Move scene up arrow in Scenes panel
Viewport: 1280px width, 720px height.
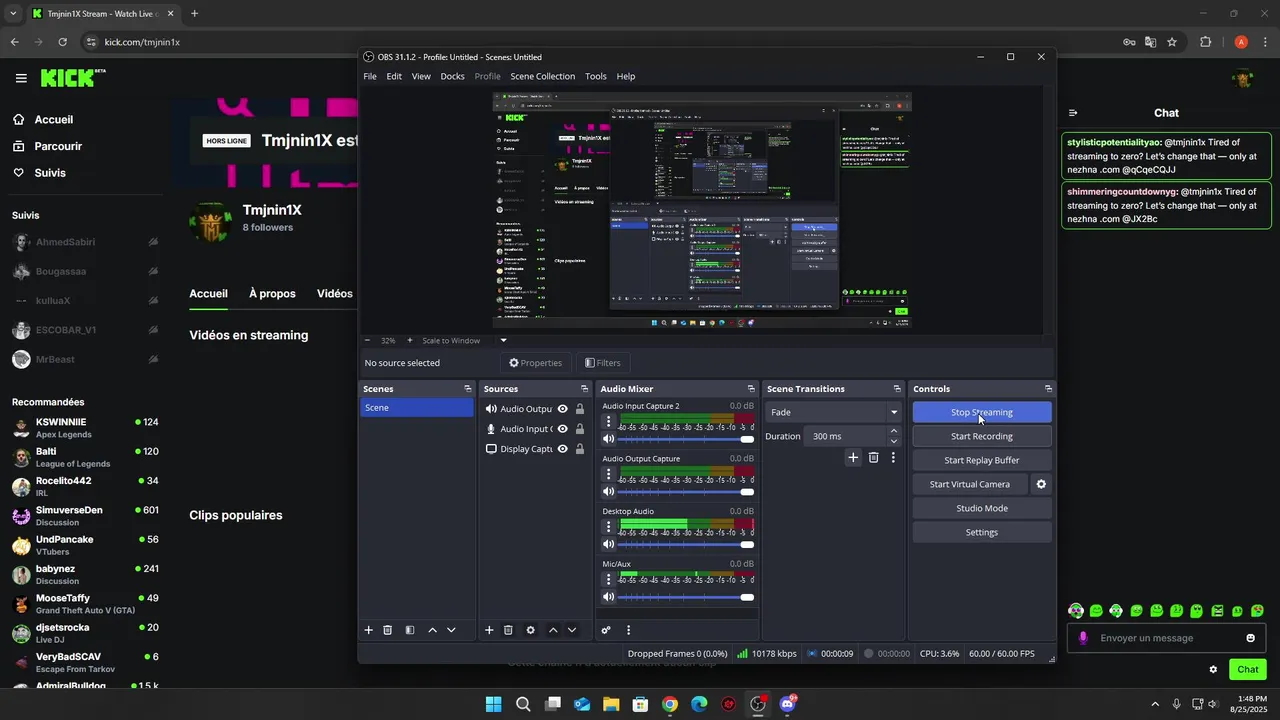(432, 630)
